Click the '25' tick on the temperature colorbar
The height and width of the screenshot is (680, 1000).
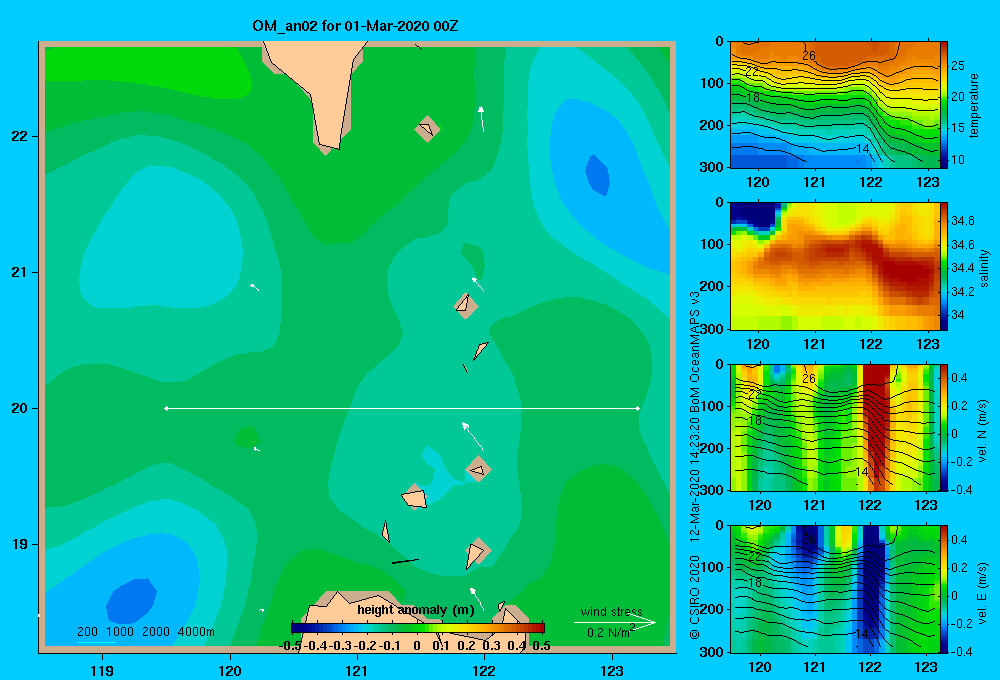click(x=957, y=66)
